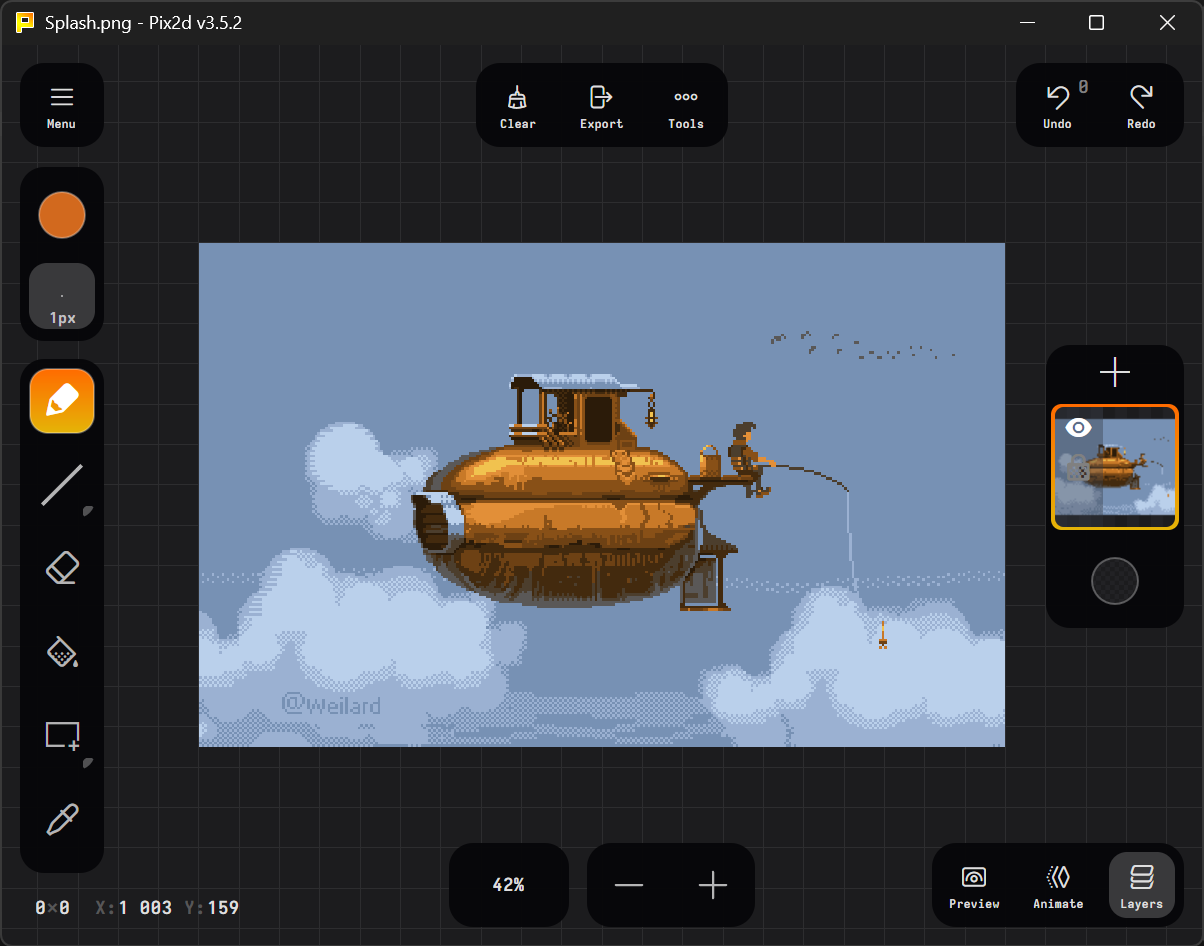Open the Animate panel
Image resolution: width=1204 pixels, height=946 pixels.
coord(1058,885)
